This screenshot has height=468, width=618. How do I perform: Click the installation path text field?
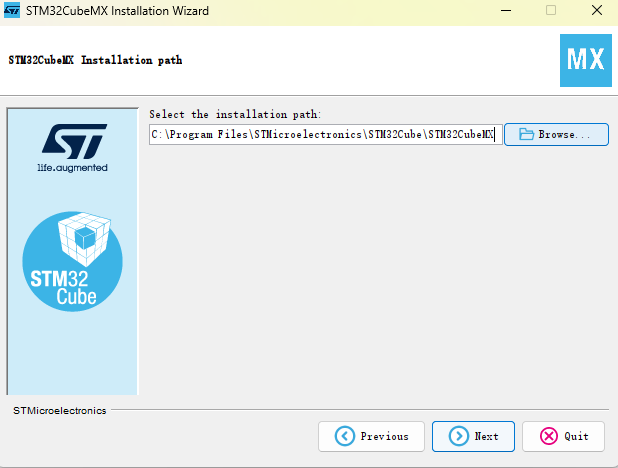326,134
